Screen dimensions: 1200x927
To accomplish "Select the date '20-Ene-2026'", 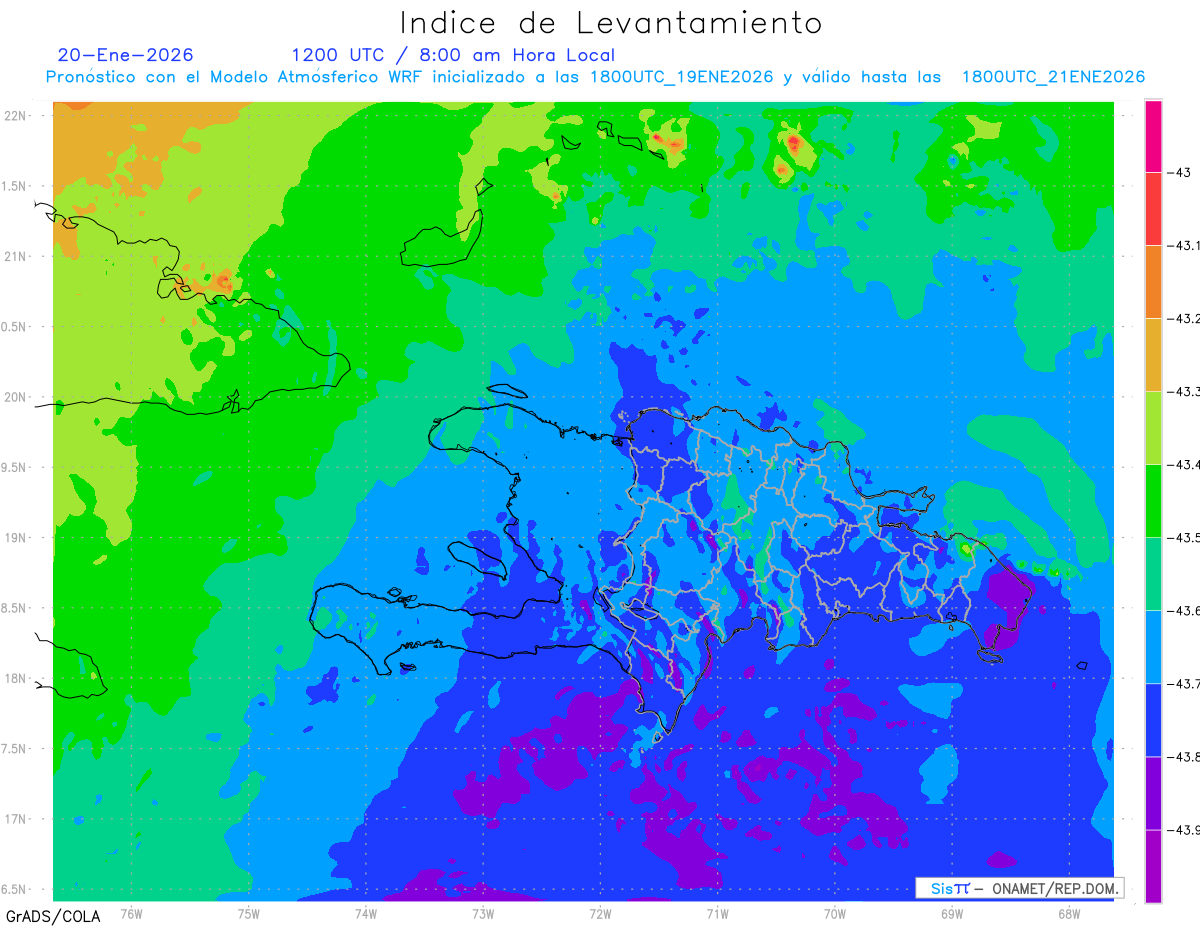I will pyautogui.click(x=126, y=55).
